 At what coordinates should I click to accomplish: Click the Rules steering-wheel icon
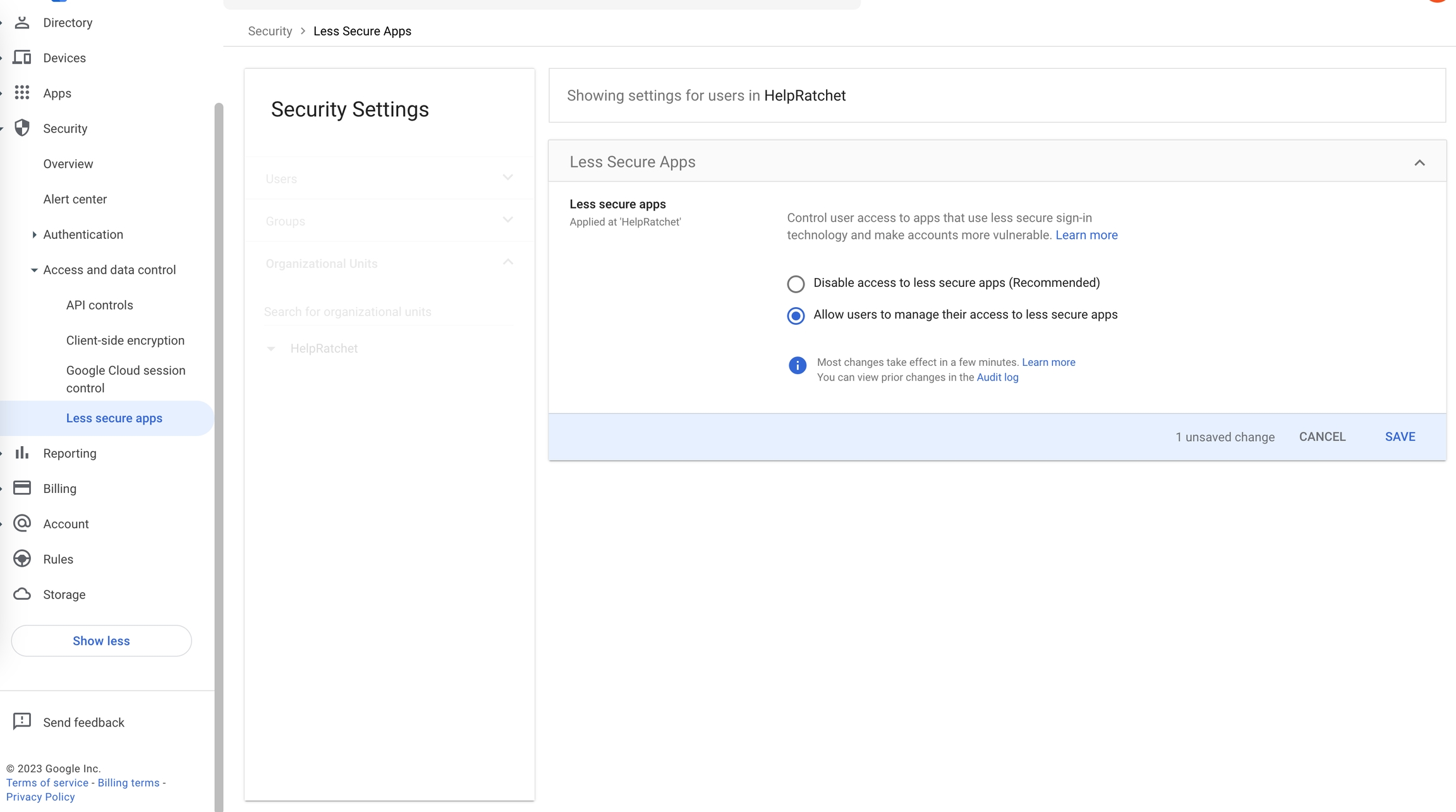[22, 559]
